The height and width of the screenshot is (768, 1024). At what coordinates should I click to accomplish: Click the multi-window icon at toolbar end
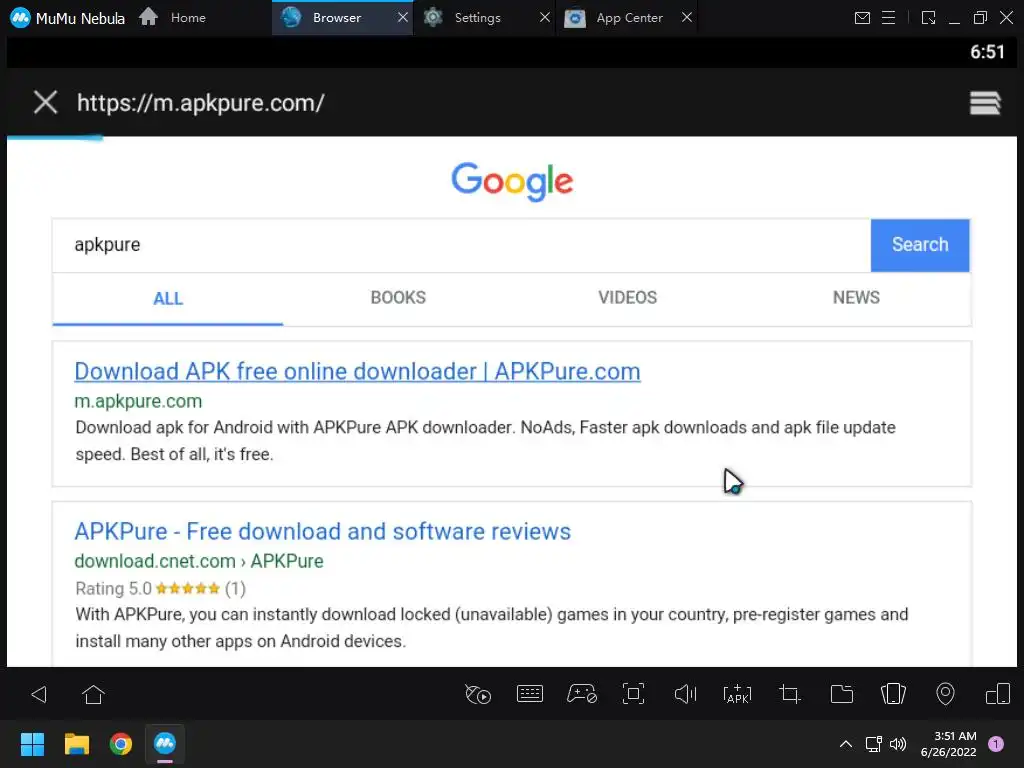(998, 694)
